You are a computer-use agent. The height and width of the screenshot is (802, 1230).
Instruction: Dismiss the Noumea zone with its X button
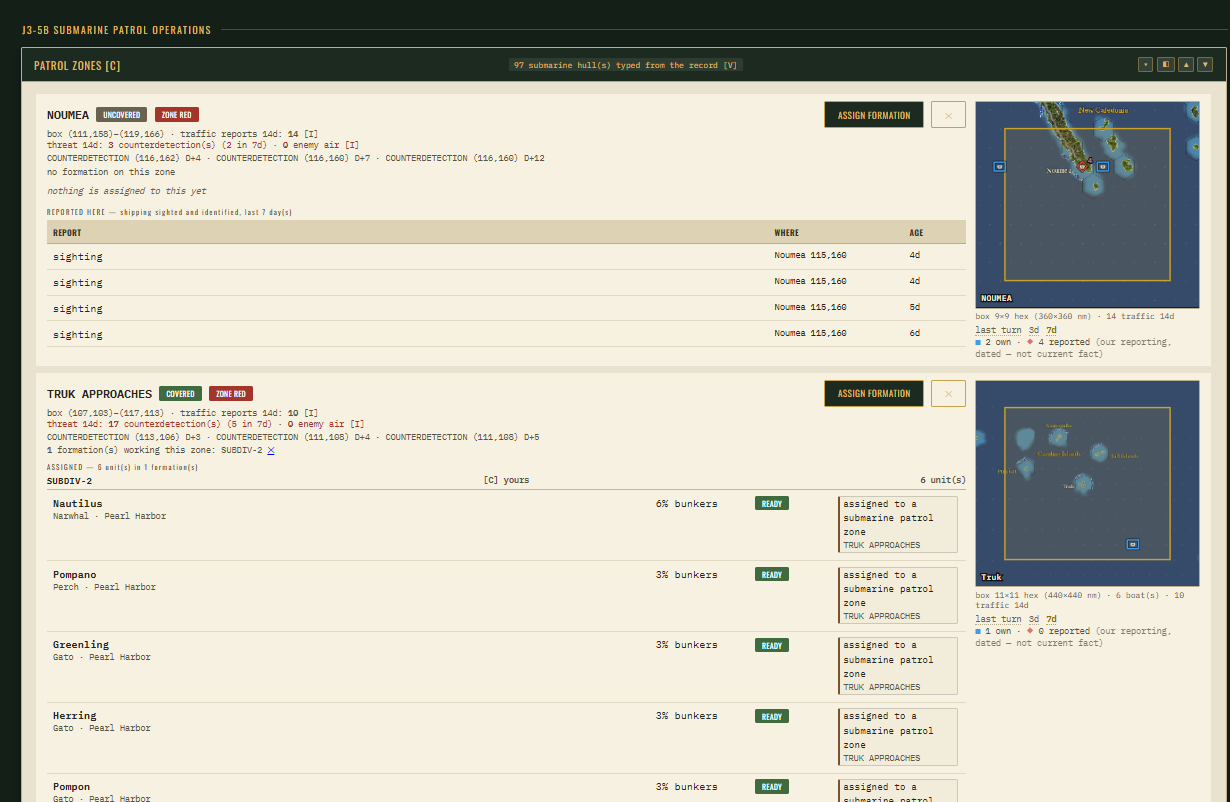948,115
